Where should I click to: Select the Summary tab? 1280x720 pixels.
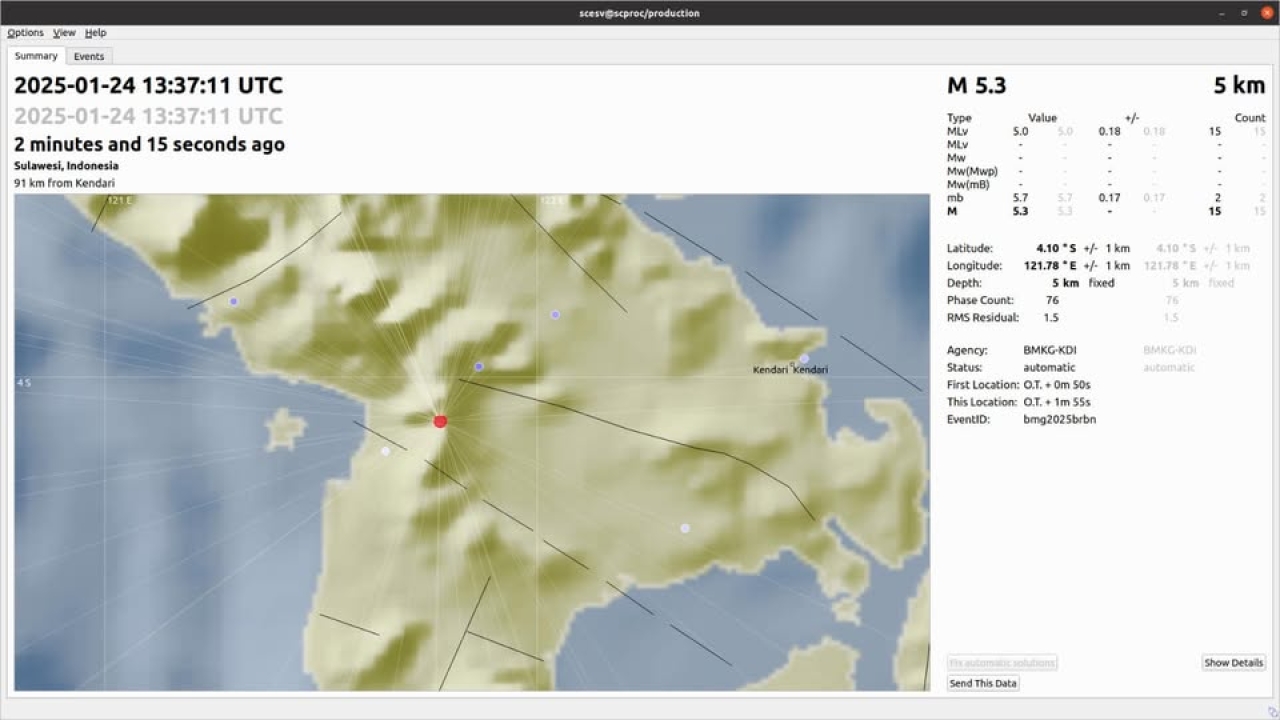click(36, 56)
